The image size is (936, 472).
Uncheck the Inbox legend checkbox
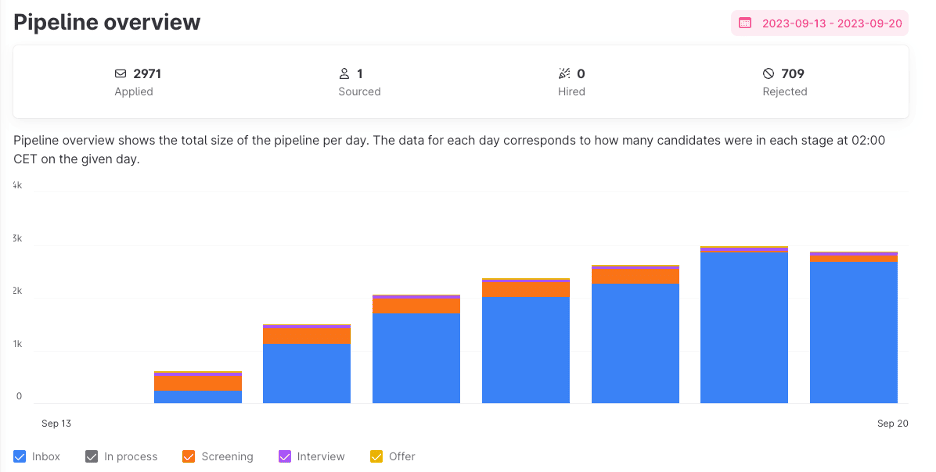point(20,456)
